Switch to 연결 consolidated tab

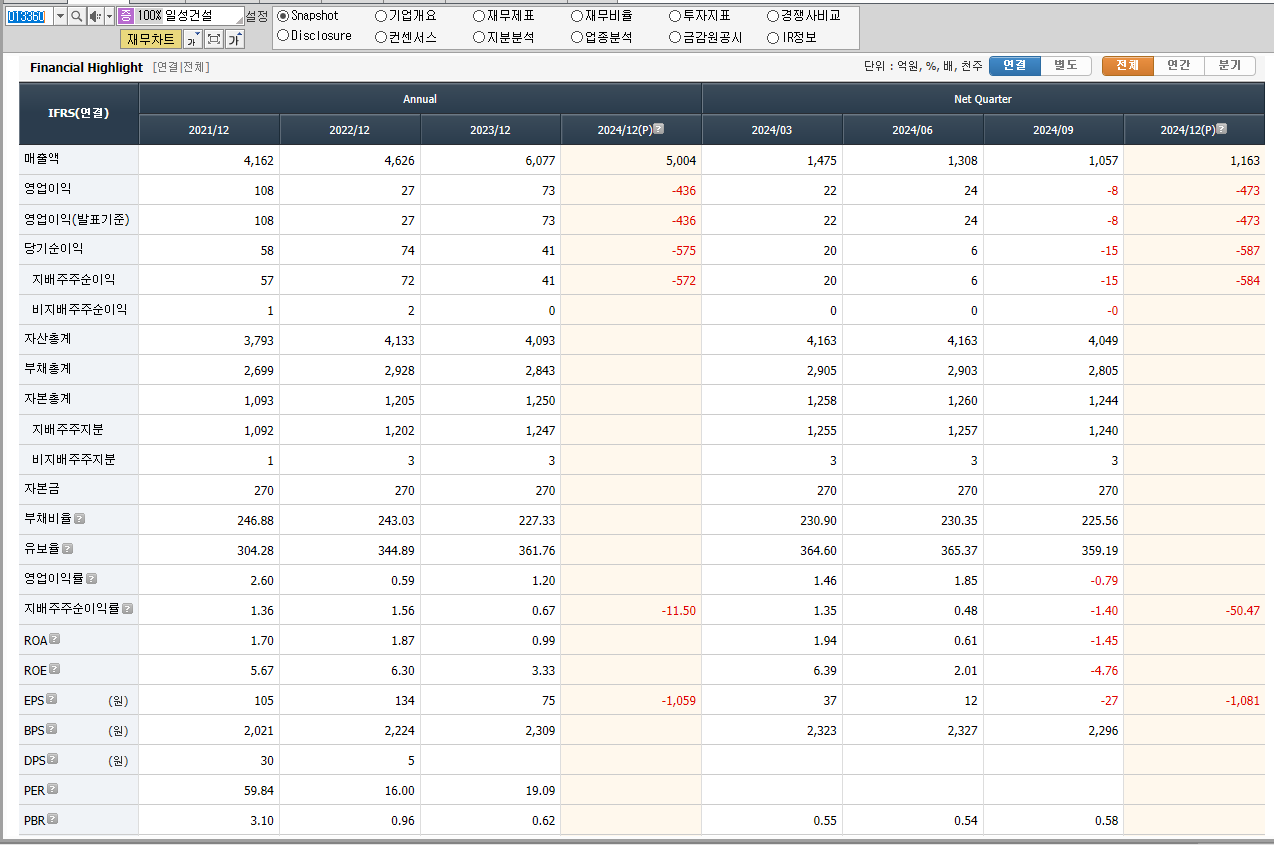tap(1015, 66)
